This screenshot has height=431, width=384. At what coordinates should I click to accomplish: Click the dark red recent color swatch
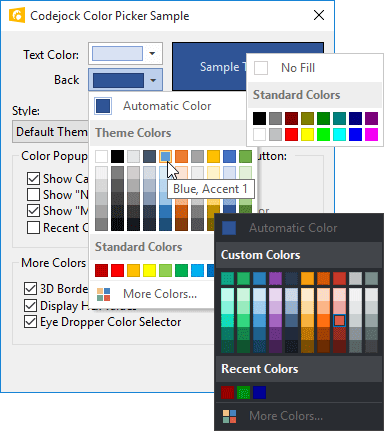228,393
